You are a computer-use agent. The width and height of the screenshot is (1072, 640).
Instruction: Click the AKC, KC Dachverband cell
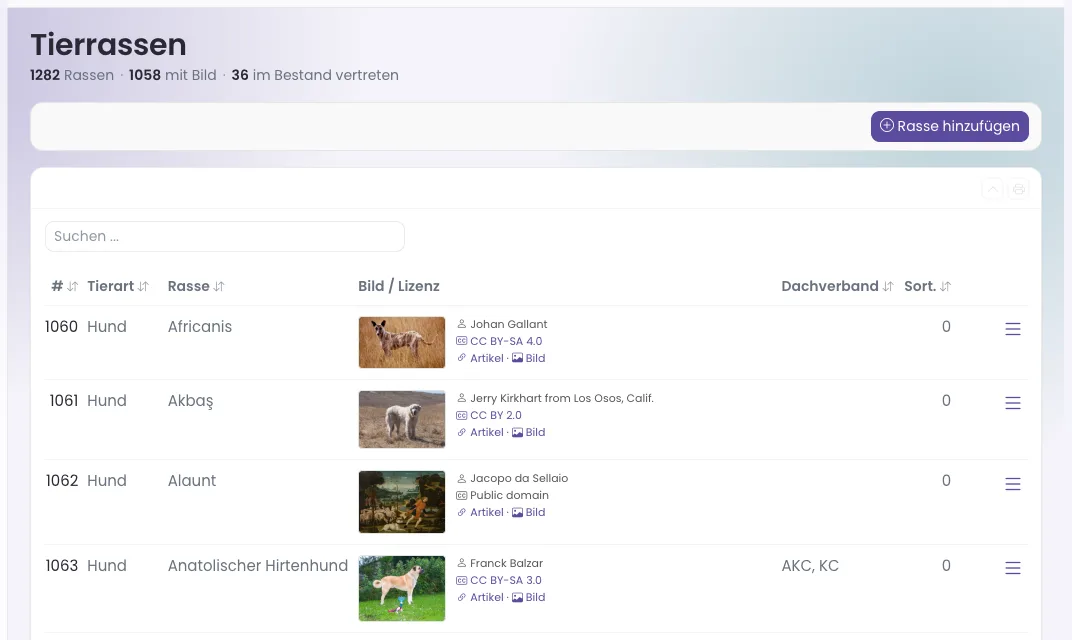click(x=810, y=565)
